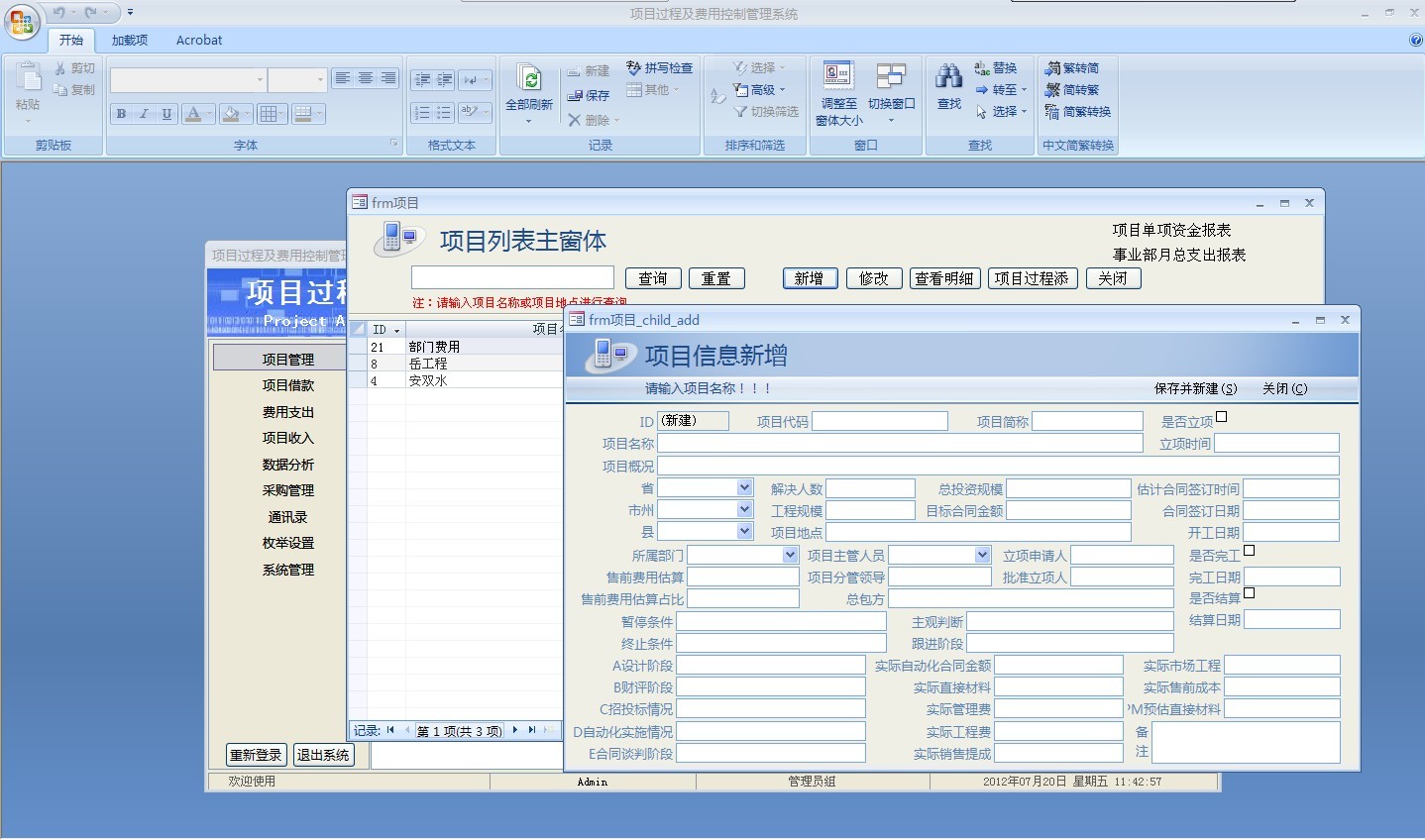Select 数据分析 in navigation menu
This screenshot has width=1425, height=840.
288,465
